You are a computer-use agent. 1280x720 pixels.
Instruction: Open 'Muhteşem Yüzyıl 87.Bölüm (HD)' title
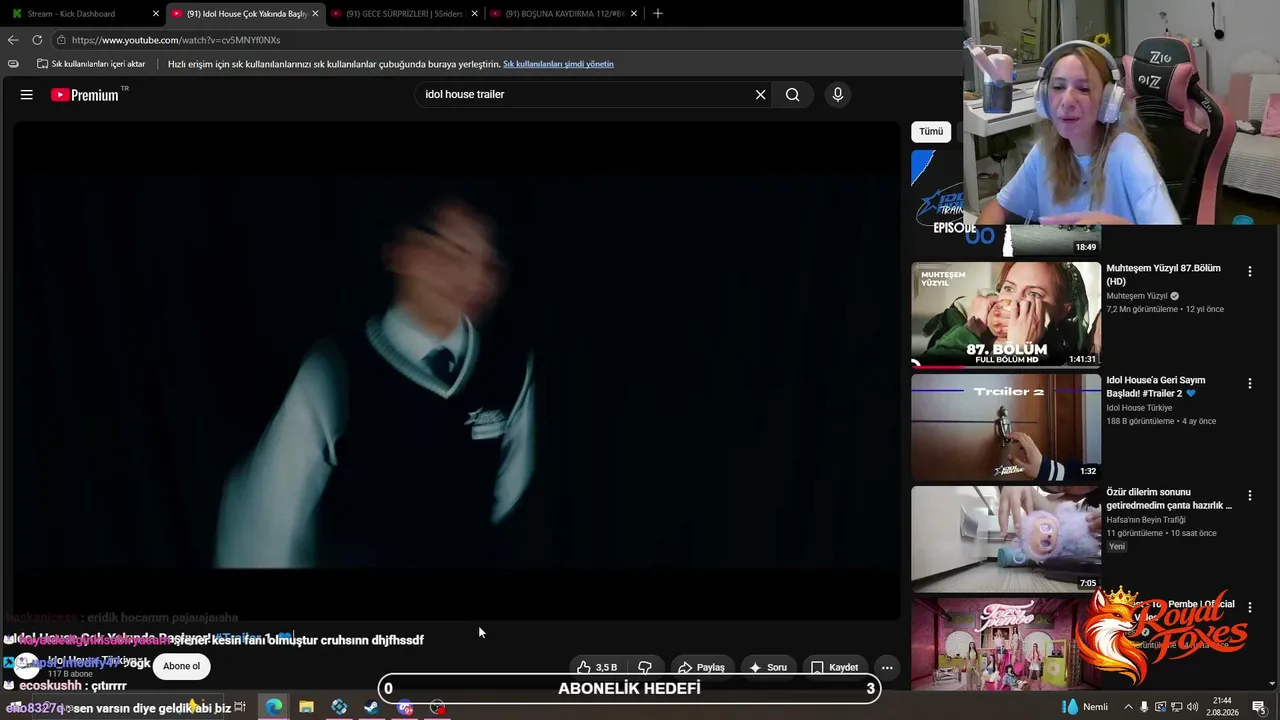(x=1163, y=275)
